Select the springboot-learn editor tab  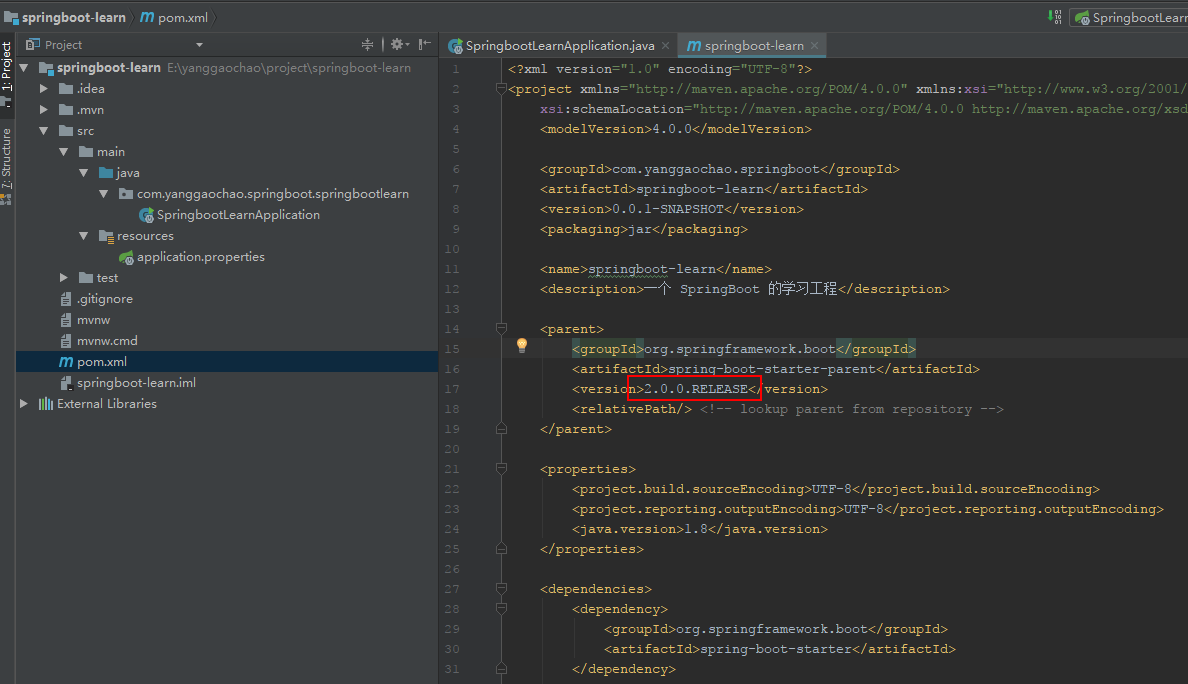(x=754, y=45)
